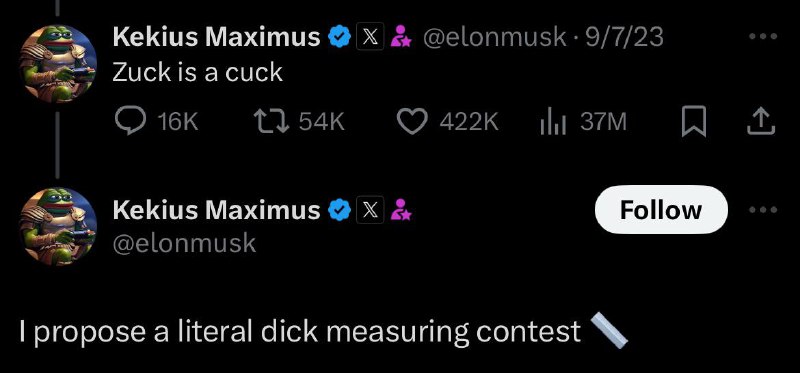Open the three-dot menu on the top post
Screen dimensions: 800x373
click(763, 36)
